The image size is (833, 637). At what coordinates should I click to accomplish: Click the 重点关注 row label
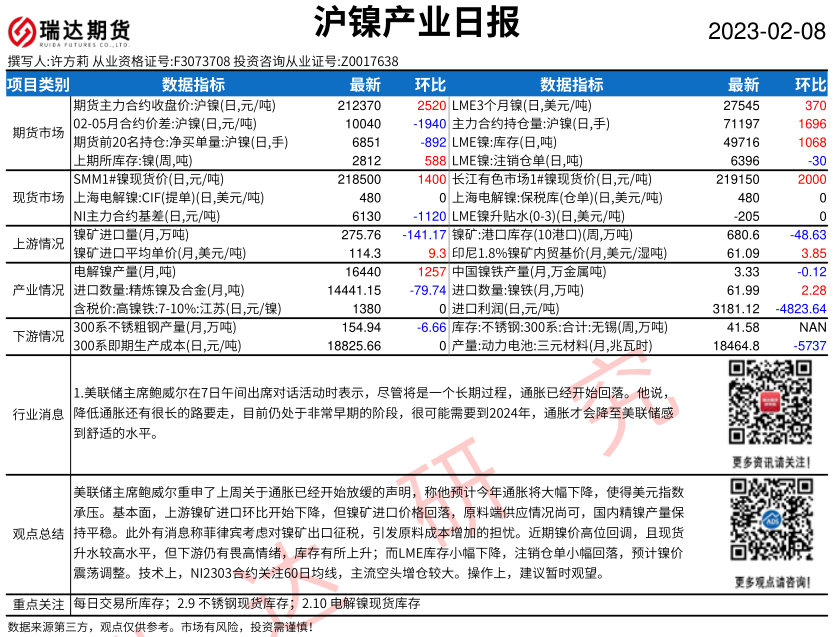point(38,604)
